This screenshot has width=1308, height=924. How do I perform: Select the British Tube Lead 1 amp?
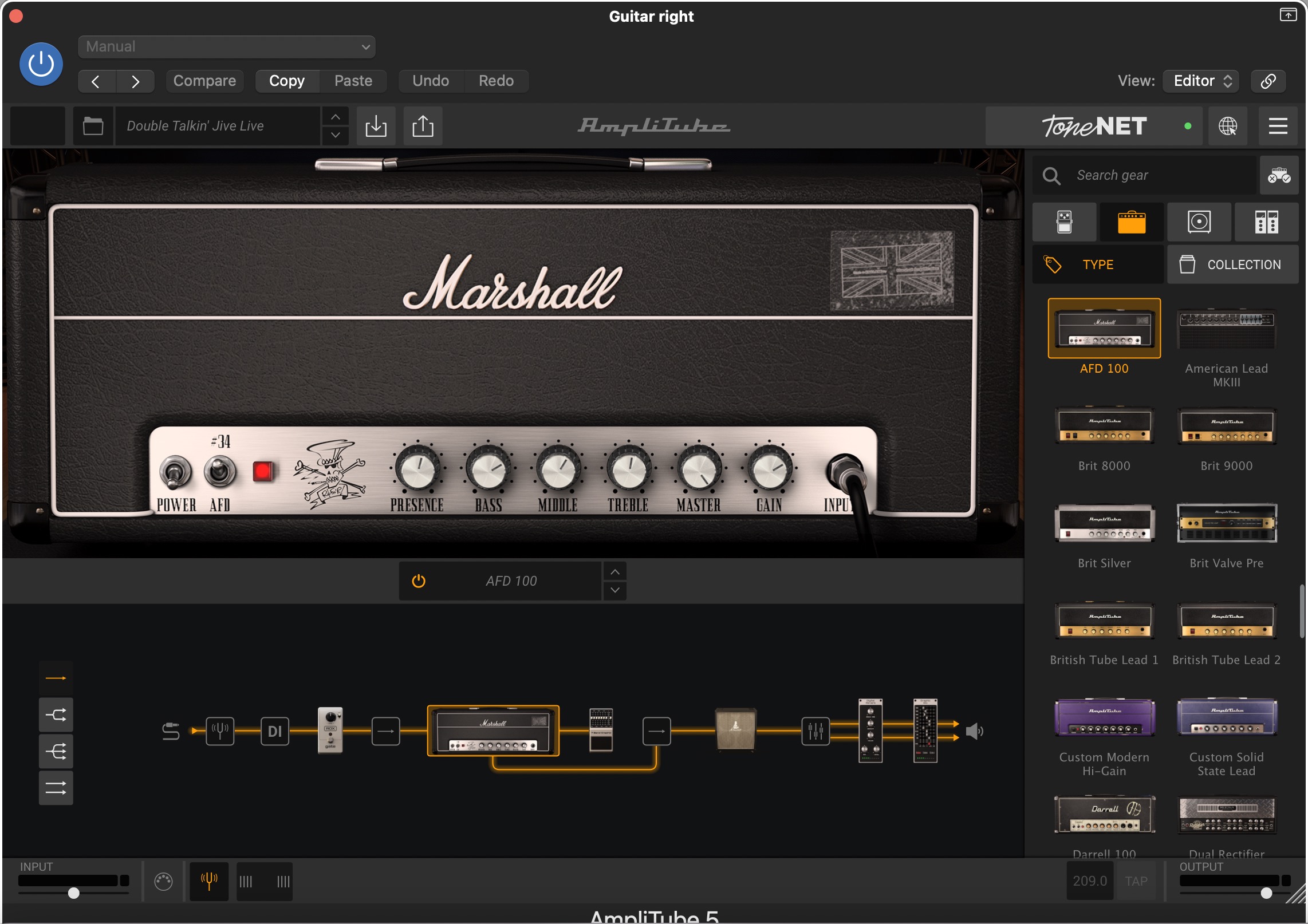click(1104, 621)
